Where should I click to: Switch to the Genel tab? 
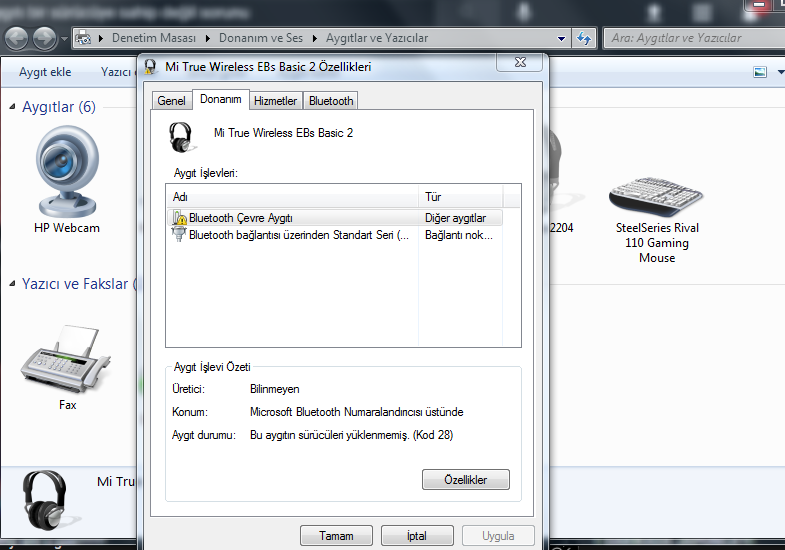point(171,101)
